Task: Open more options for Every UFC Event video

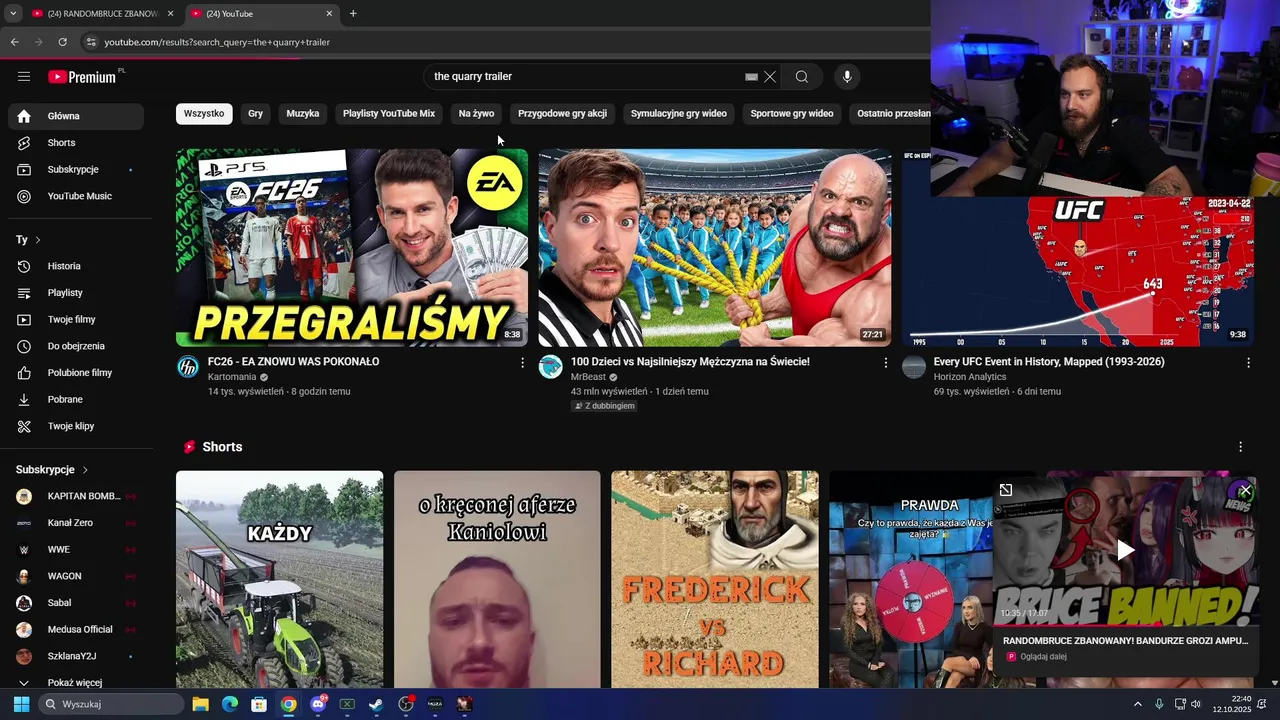Action: point(1248,363)
